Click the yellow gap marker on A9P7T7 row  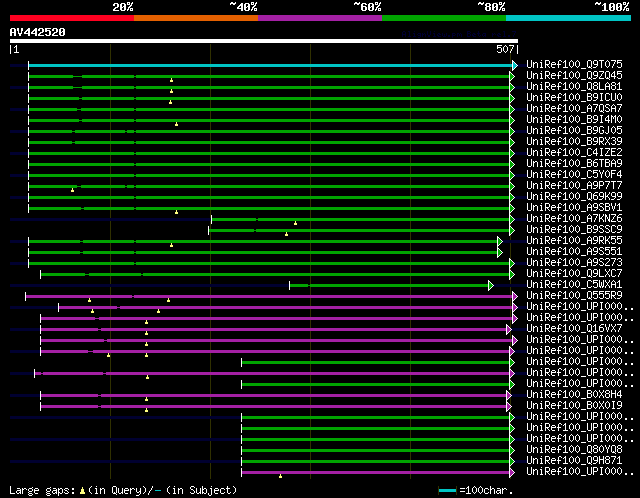tap(72, 190)
